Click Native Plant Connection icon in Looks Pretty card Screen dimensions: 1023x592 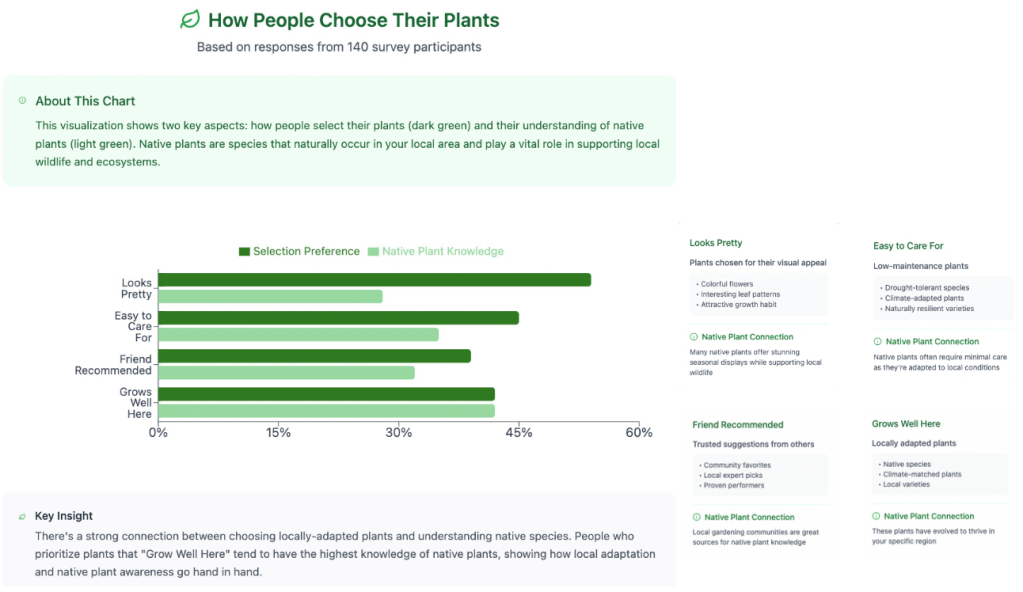pos(694,337)
